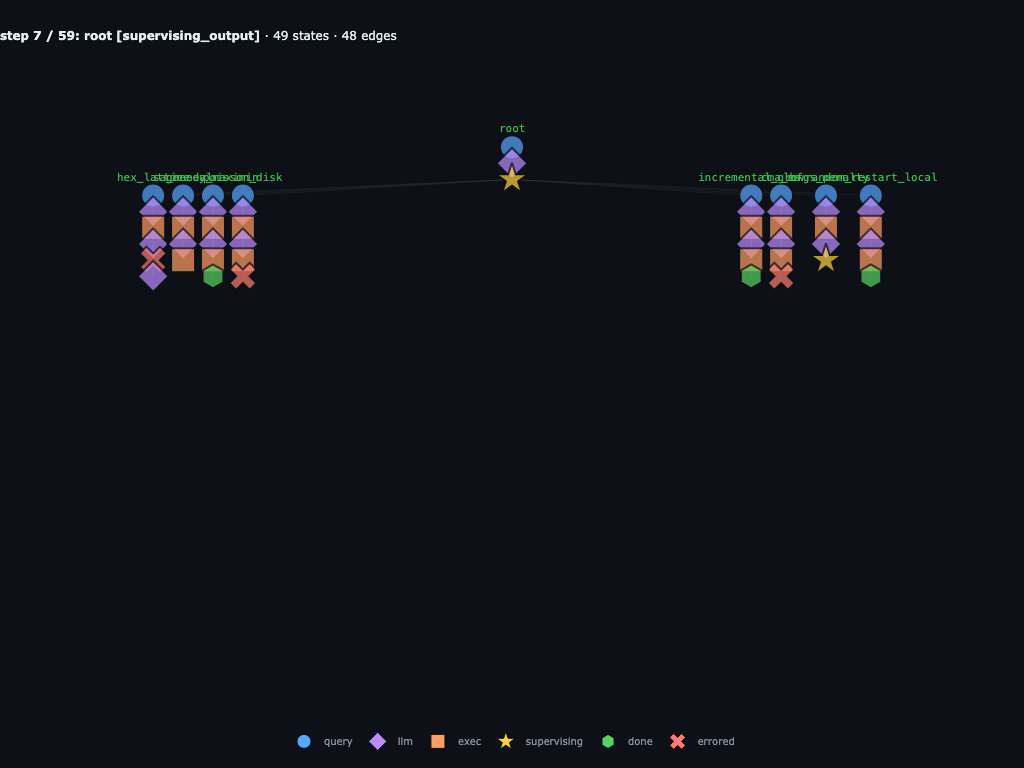
Task: Open first exec square in restart_local column
Action: tap(871, 227)
